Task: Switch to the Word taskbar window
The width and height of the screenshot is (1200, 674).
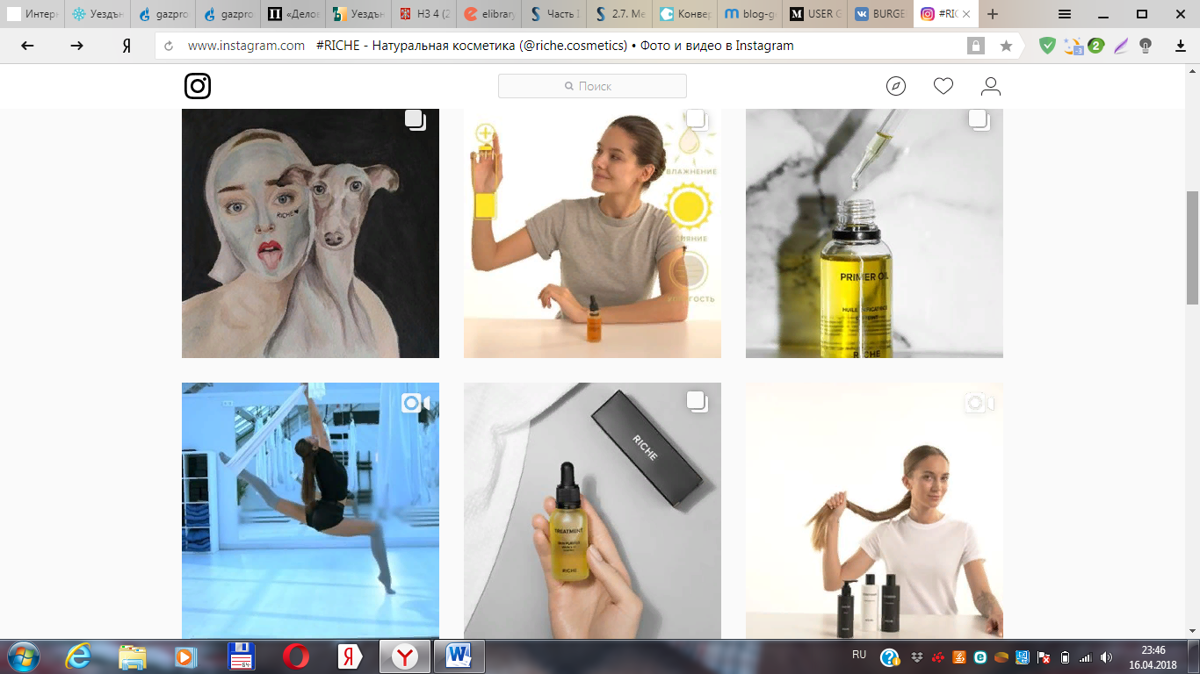Action: point(460,657)
